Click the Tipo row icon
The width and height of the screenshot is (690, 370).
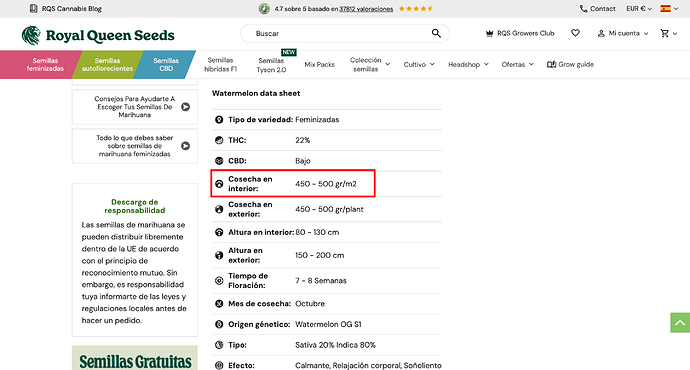tap(219, 345)
